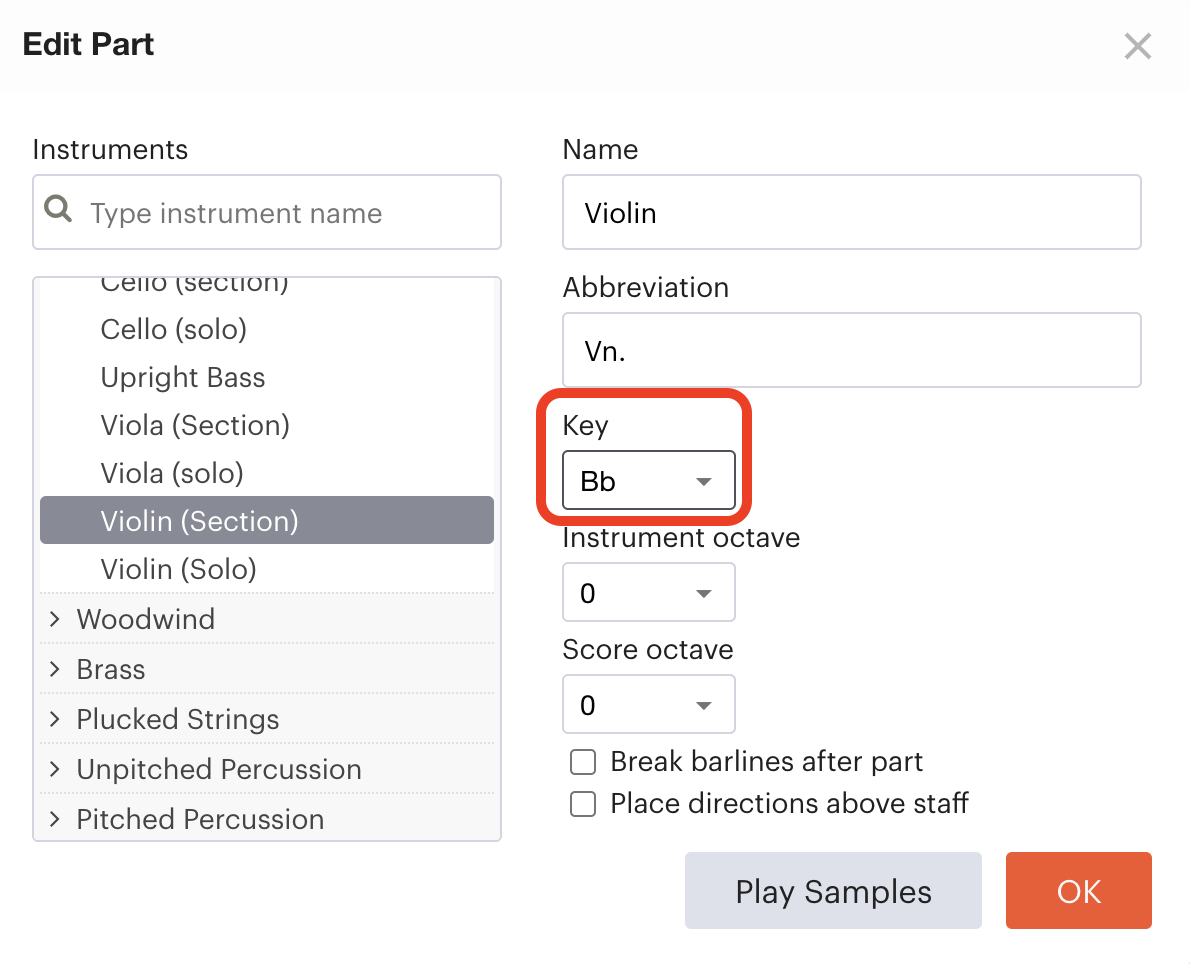Open the Key dropdown showing Bb
1190x964 pixels.
tap(649, 480)
